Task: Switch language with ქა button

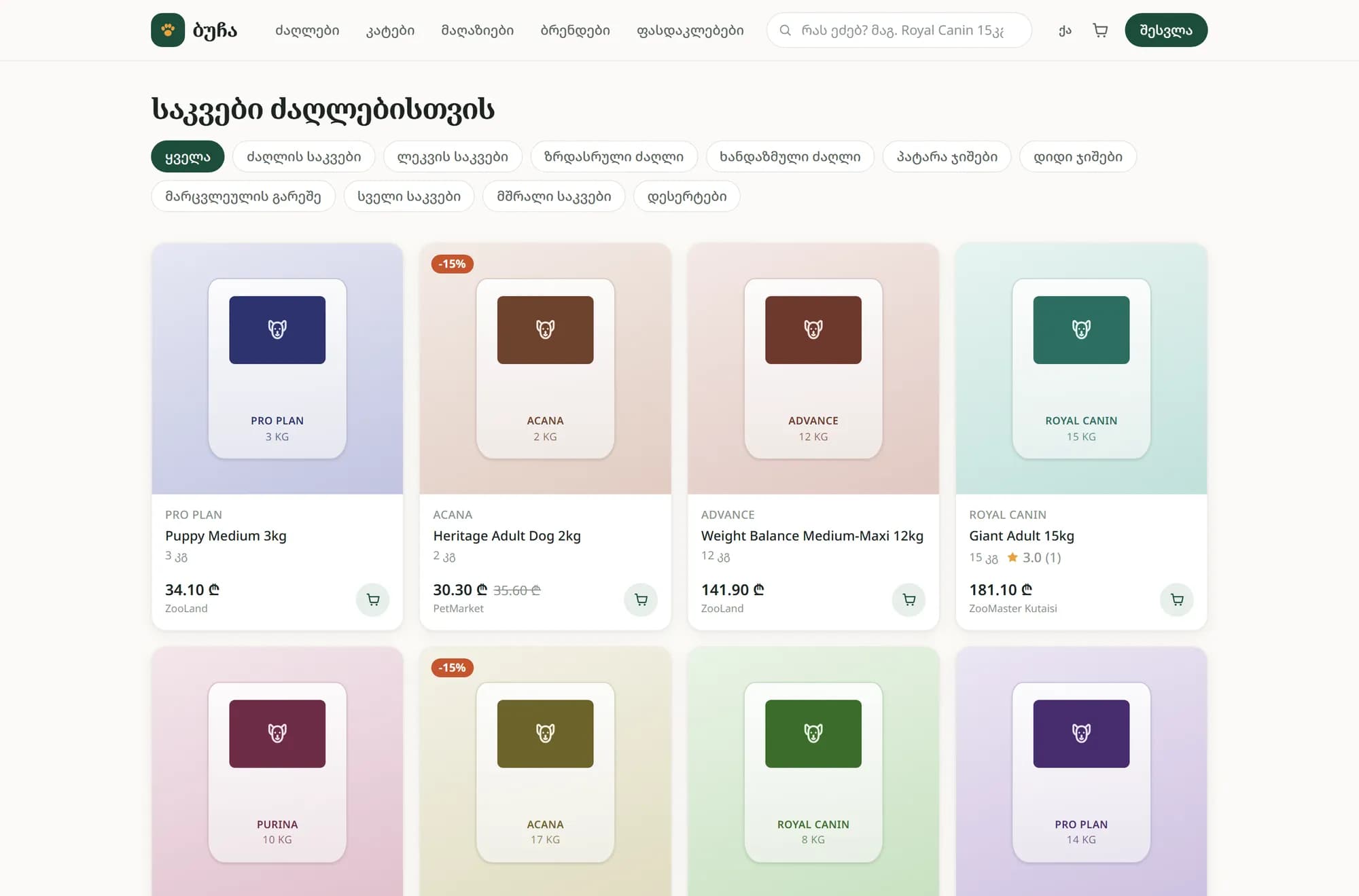Action: click(x=1065, y=31)
